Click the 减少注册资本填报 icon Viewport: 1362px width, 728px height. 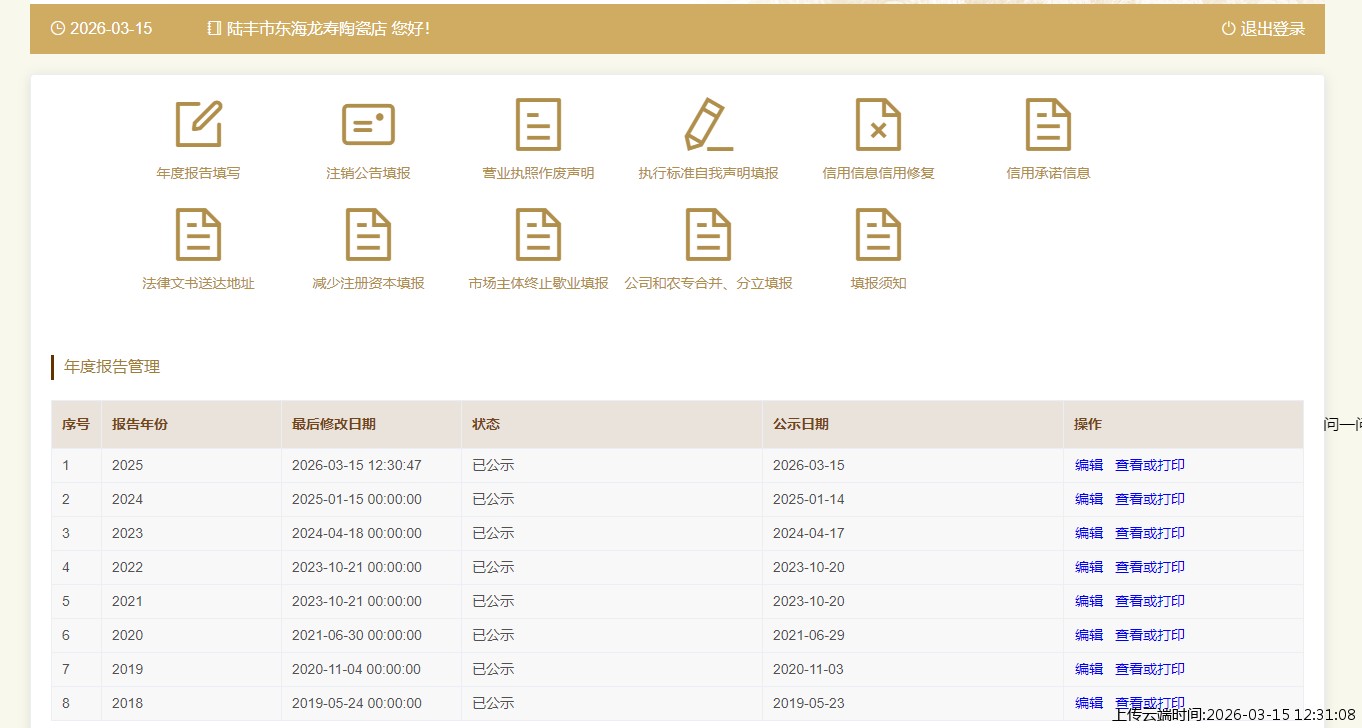point(368,235)
